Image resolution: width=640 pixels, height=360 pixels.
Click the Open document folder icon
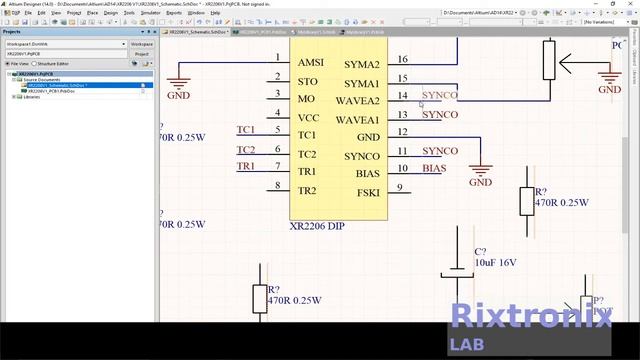[x=16, y=22]
